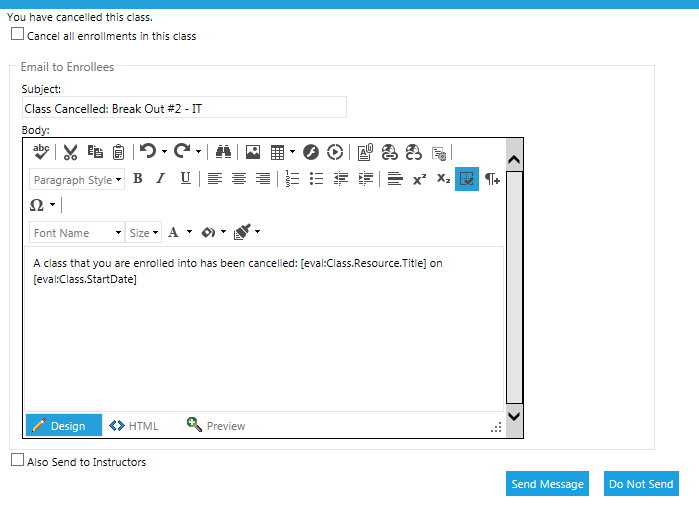699x515 pixels.
Task: Apply Italic formatting
Action: pyautogui.click(x=161, y=179)
